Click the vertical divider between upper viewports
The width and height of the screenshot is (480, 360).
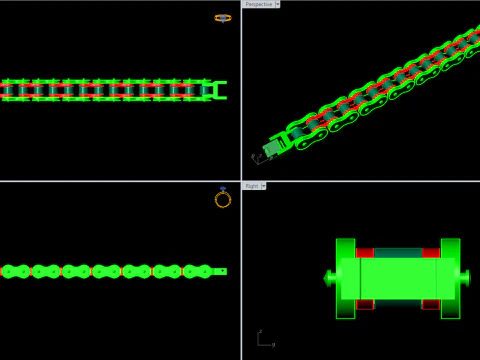[241, 90]
